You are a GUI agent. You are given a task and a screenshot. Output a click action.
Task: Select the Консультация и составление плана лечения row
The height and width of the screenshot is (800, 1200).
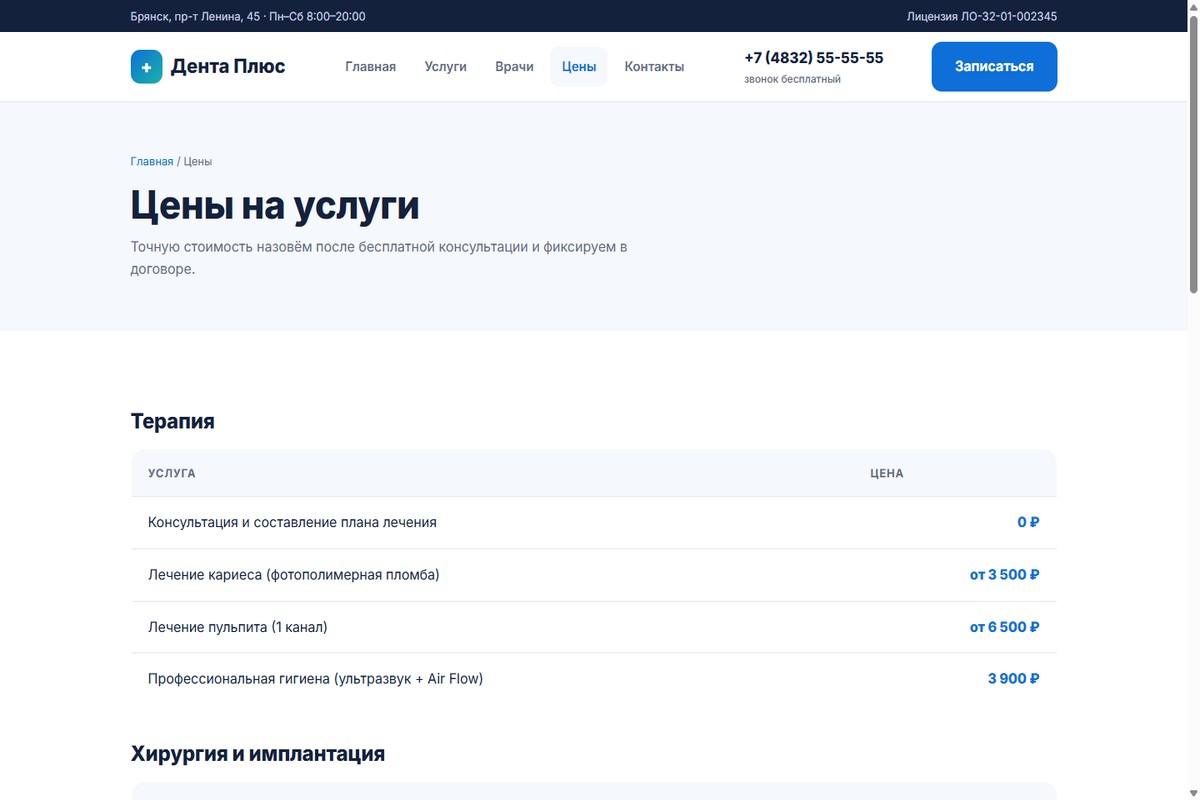click(594, 522)
